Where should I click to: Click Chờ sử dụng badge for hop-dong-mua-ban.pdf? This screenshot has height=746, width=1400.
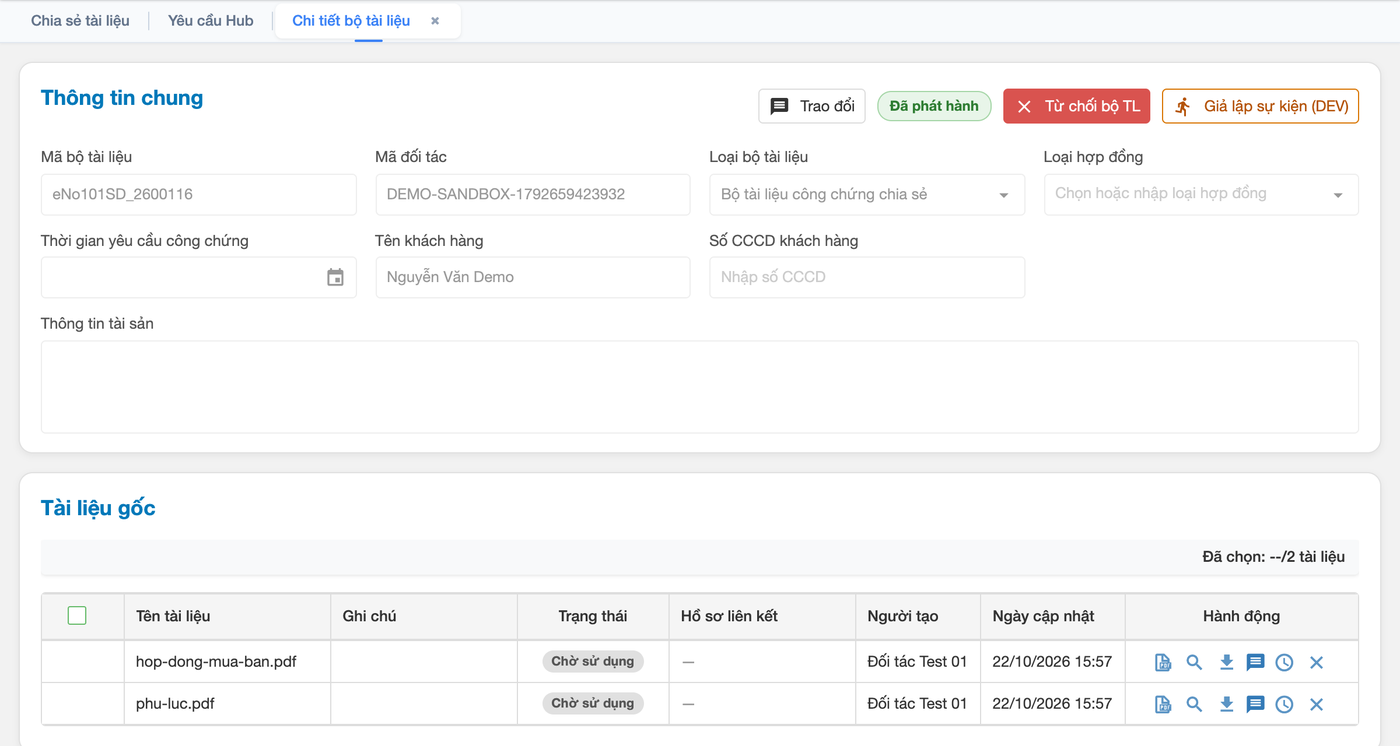click(x=593, y=662)
